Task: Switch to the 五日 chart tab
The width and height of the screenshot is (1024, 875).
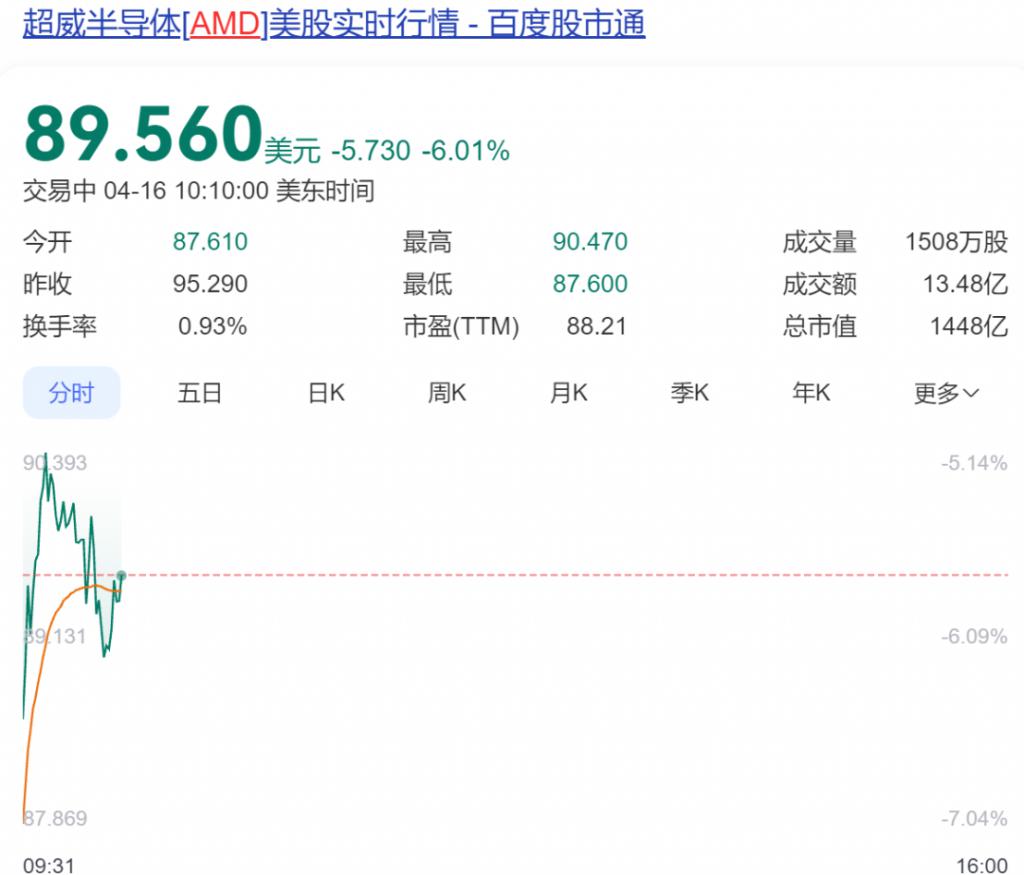Action: pos(199,393)
